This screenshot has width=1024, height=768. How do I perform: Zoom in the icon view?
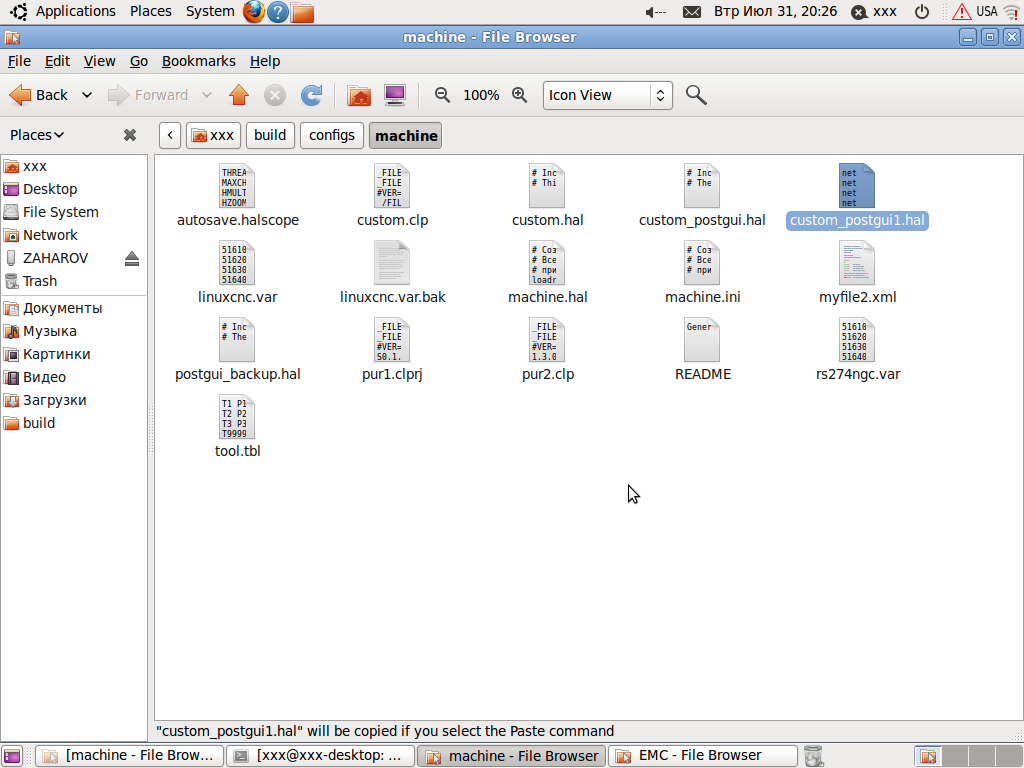[519, 95]
